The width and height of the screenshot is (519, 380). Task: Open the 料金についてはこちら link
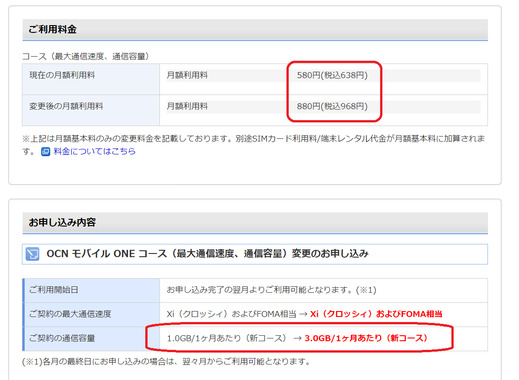click(94, 151)
